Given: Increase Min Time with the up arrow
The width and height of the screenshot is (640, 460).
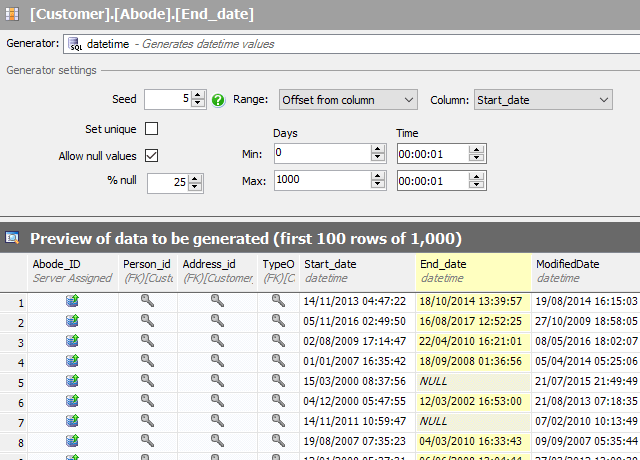Looking at the screenshot, I should pos(476,149).
